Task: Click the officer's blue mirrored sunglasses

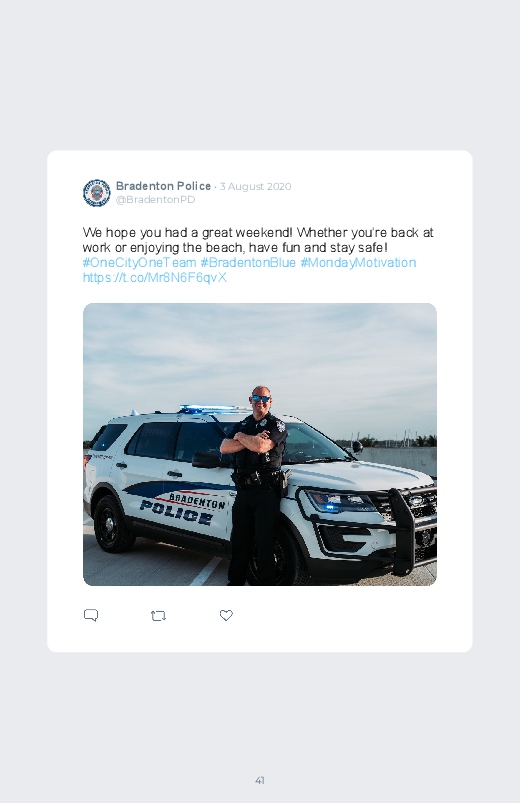Action: click(x=261, y=398)
